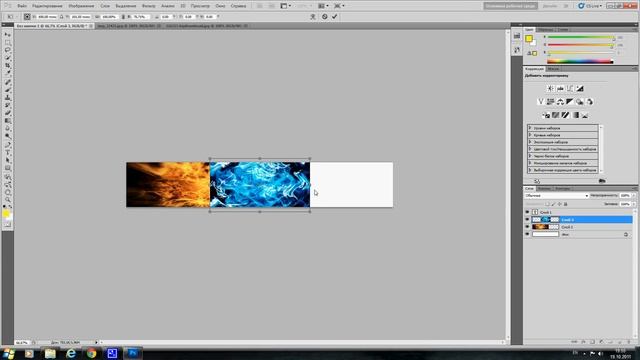The width and height of the screenshot is (640, 360).
Task: Select the Lasso tool
Action: click(7, 50)
